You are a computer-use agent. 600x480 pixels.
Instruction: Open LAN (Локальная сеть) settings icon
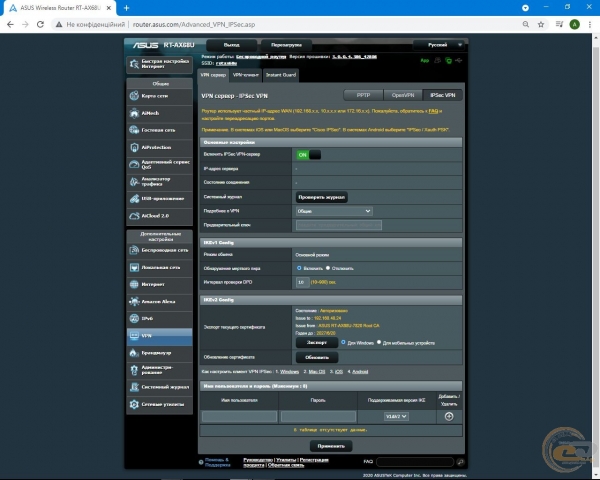pos(134,267)
